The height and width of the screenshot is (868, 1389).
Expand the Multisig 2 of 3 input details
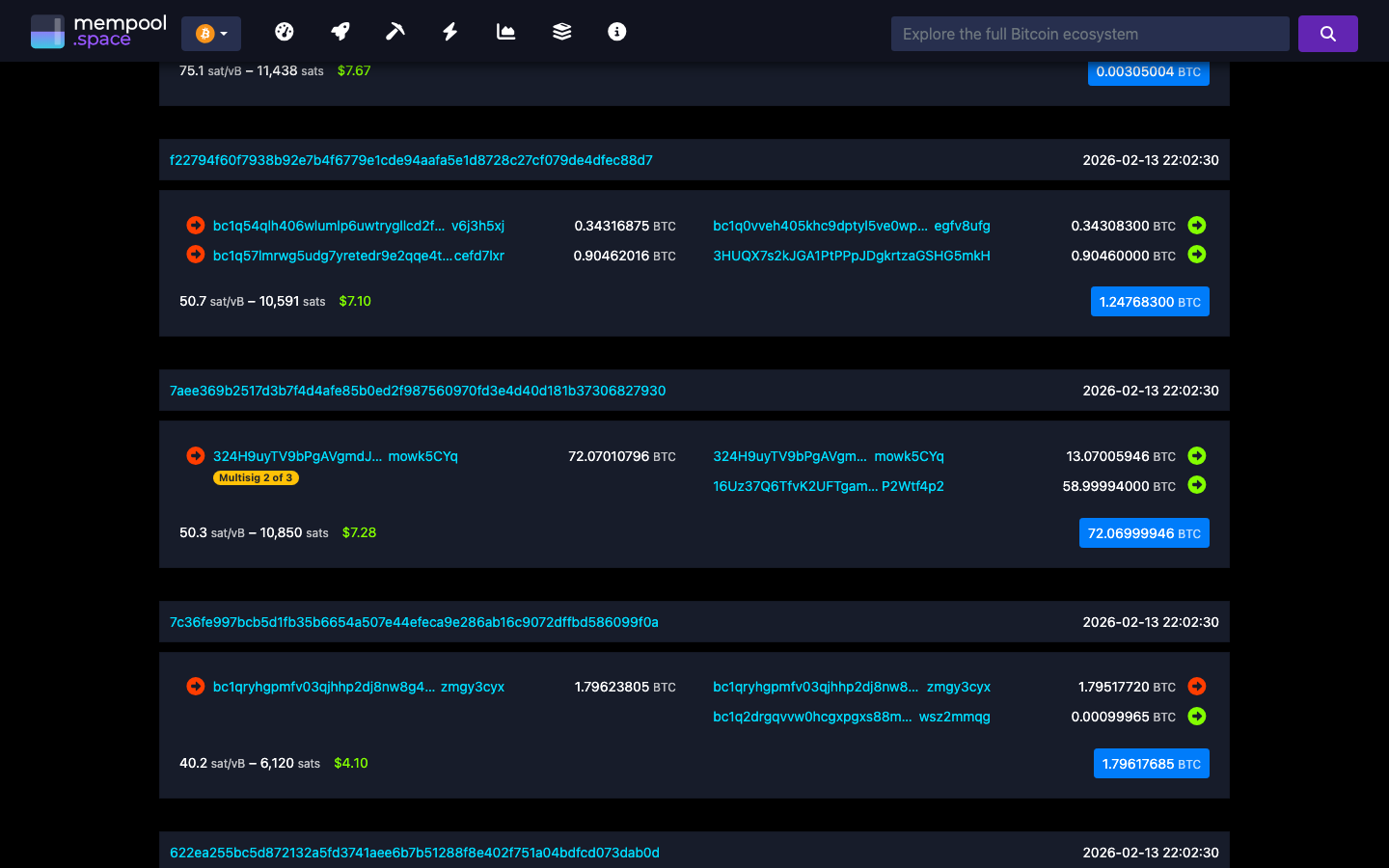coord(195,455)
